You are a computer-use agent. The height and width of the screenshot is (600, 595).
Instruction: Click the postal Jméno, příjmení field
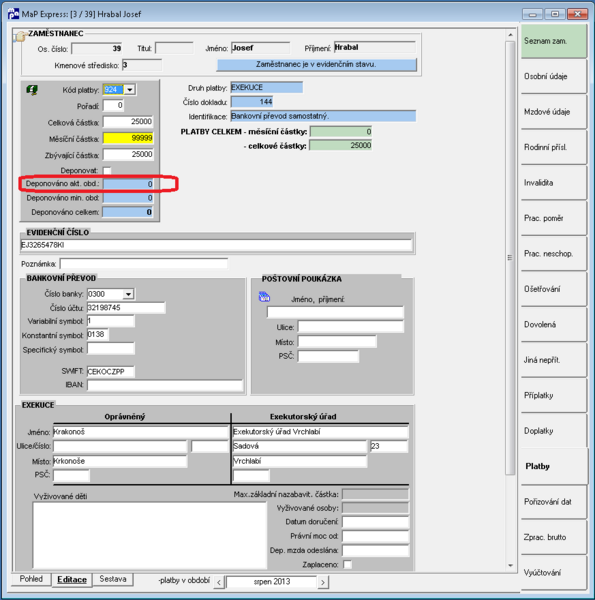[336, 312]
